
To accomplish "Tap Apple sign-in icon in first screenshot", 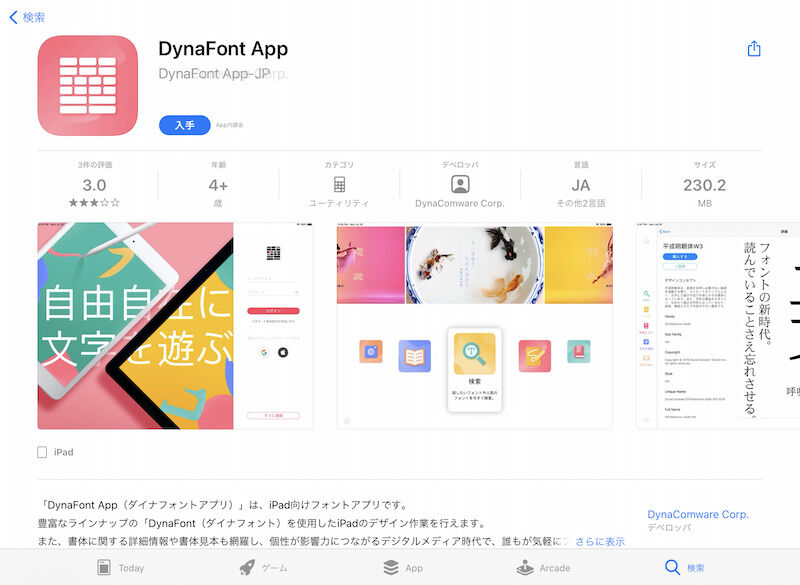I will coord(283,352).
